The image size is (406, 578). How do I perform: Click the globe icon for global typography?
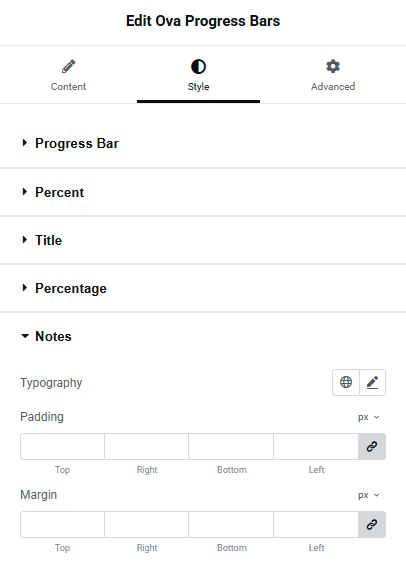click(x=346, y=382)
